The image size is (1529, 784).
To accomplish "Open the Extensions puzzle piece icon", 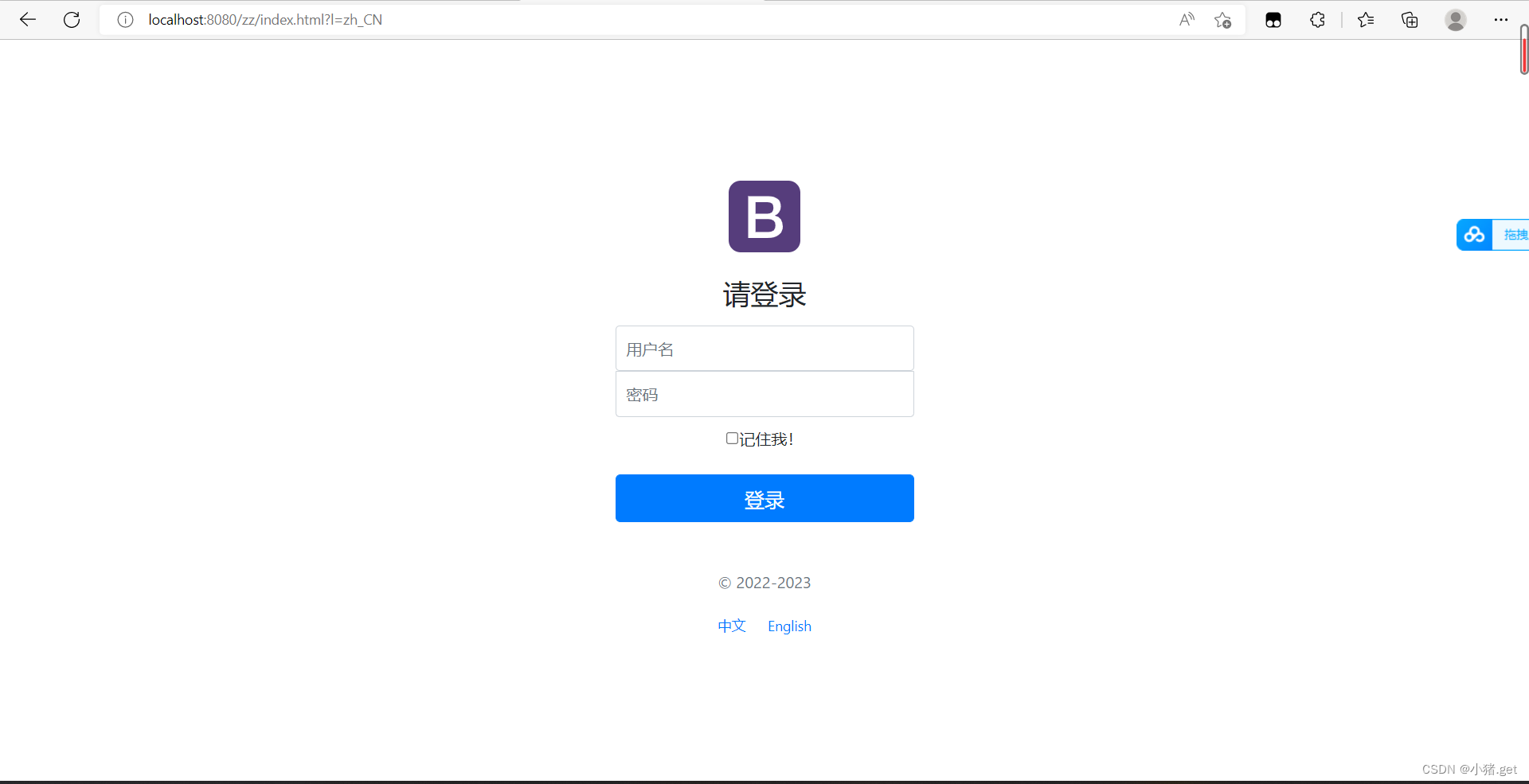I will coord(1317,20).
